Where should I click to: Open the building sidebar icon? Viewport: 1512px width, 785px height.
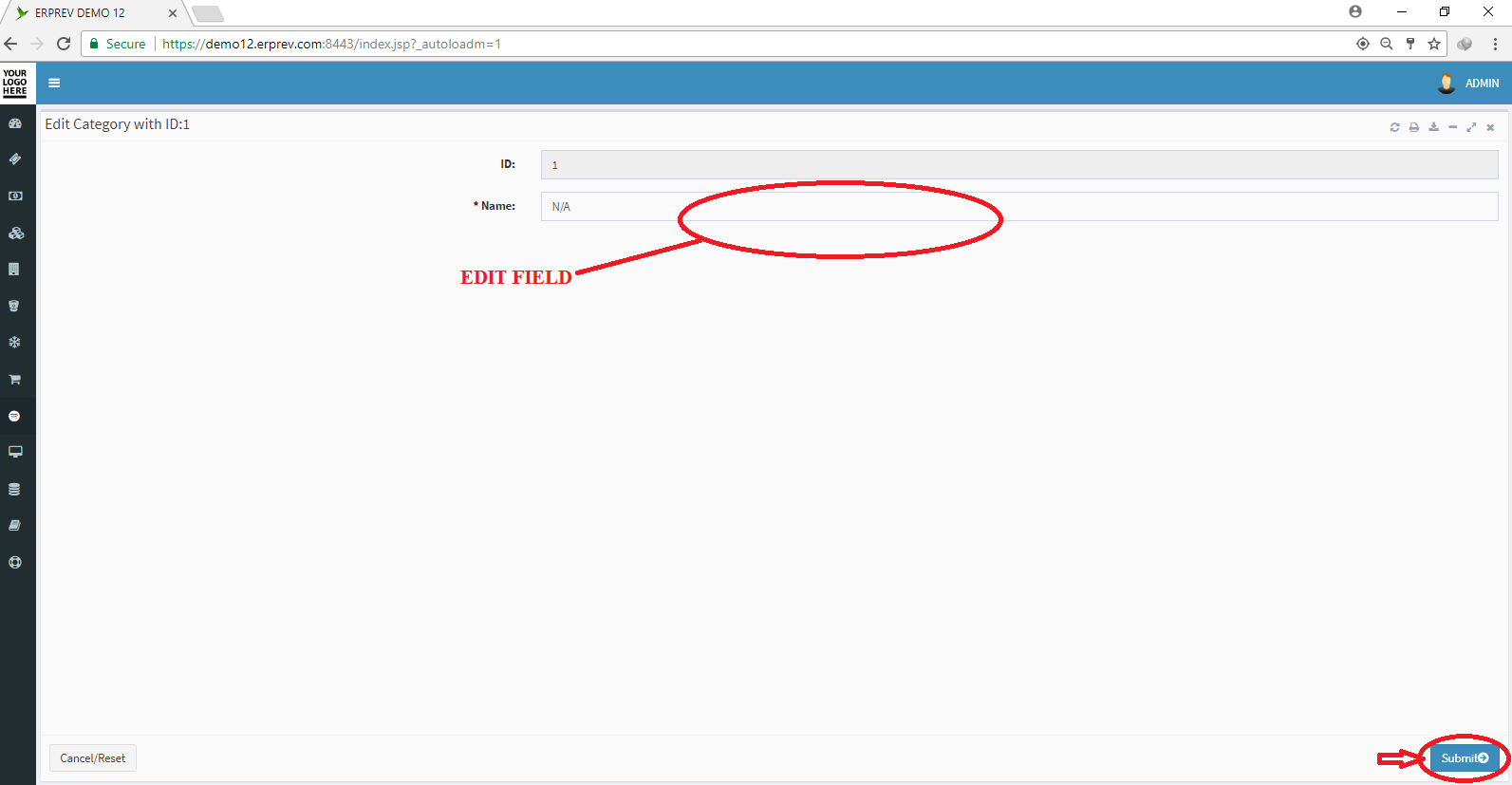(14, 270)
